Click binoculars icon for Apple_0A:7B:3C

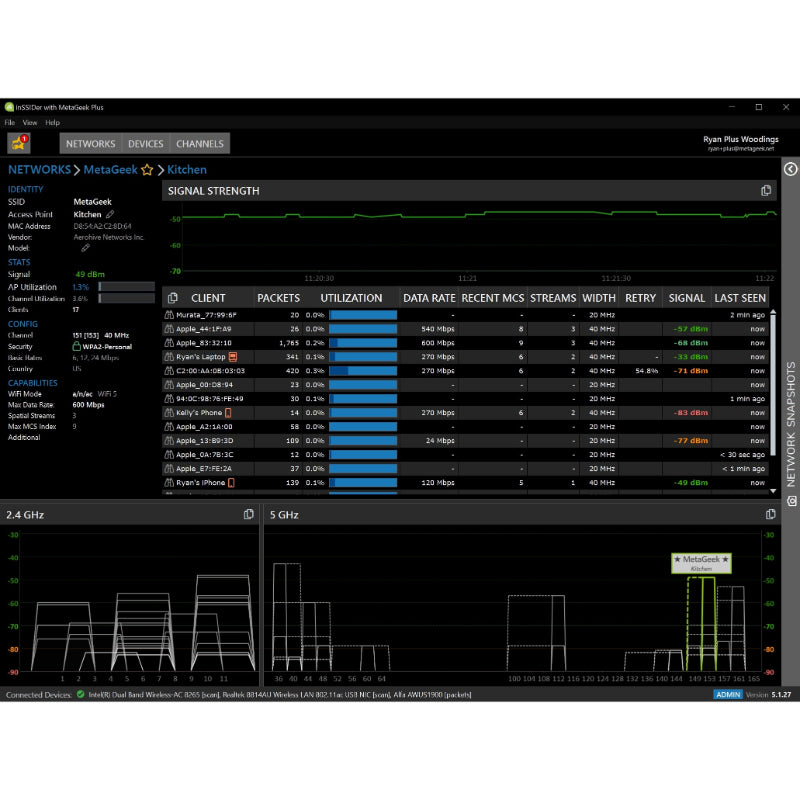169,455
